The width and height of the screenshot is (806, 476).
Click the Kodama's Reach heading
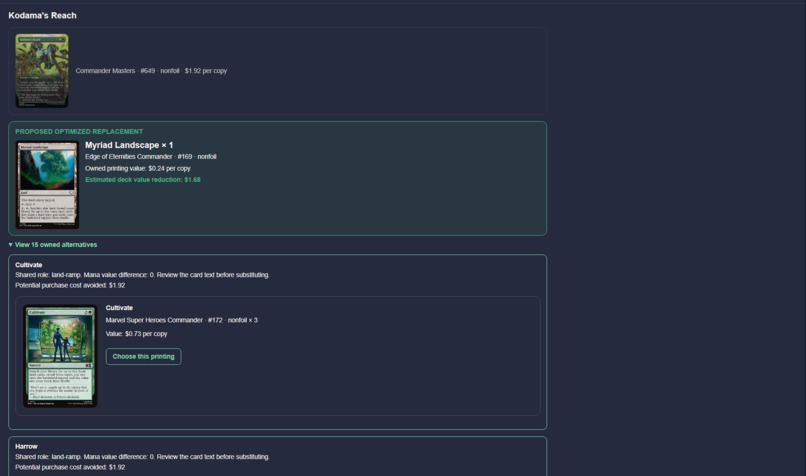click(43, 15)
